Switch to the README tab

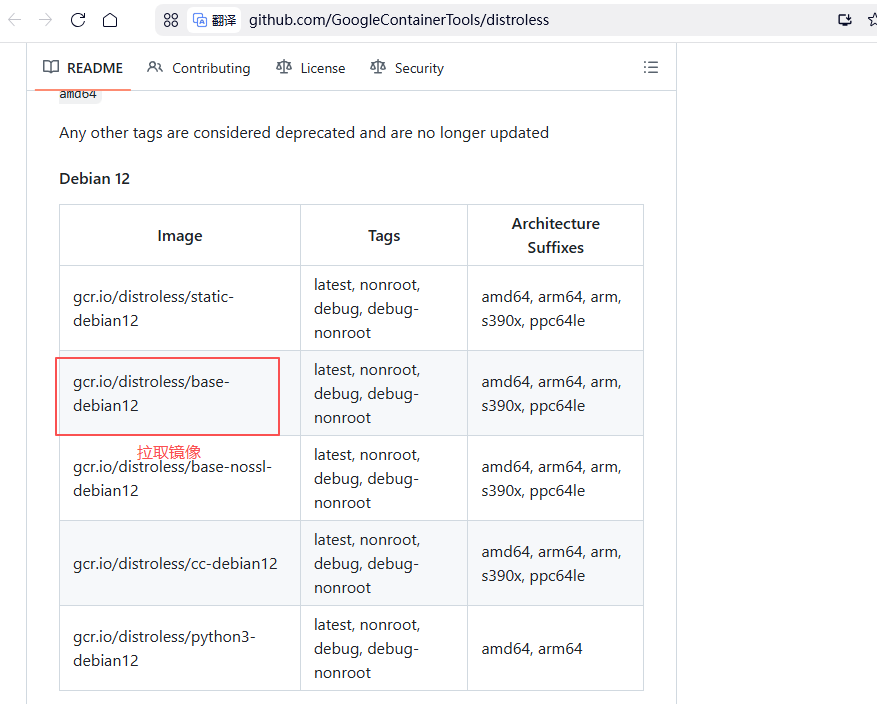click(83, 68)
